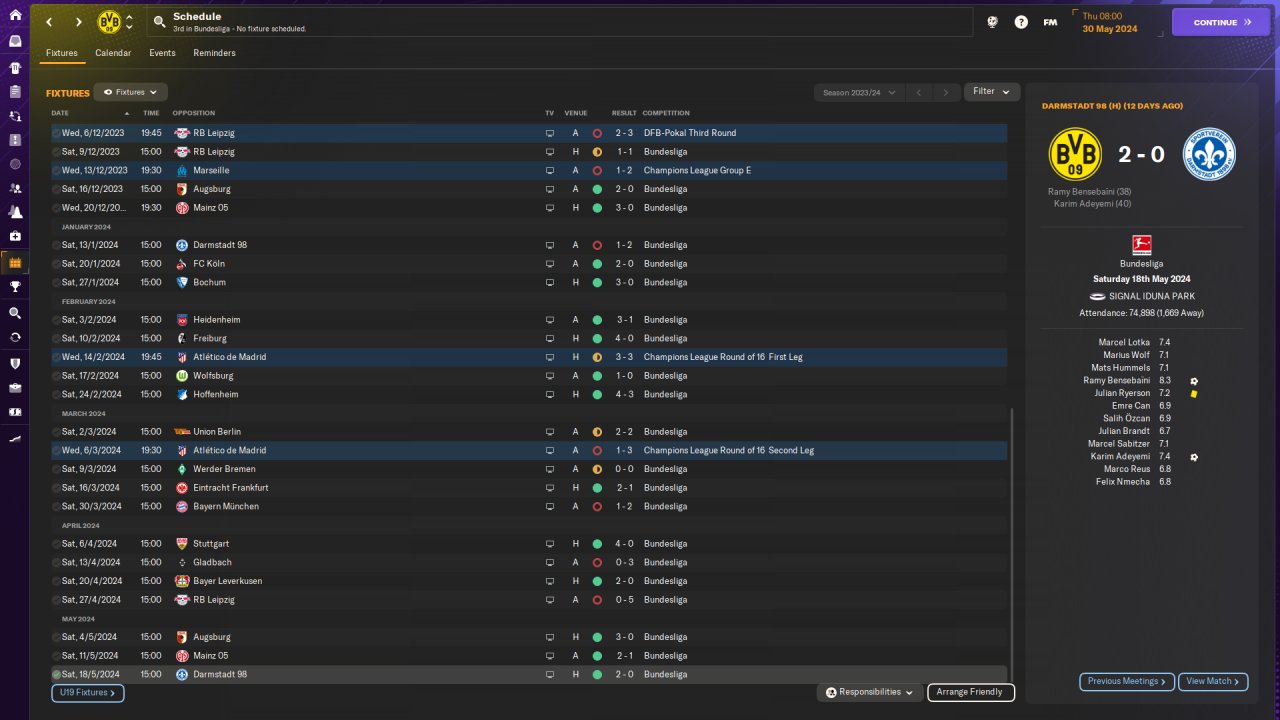Open Previous Meetings

pos(1127,682)
